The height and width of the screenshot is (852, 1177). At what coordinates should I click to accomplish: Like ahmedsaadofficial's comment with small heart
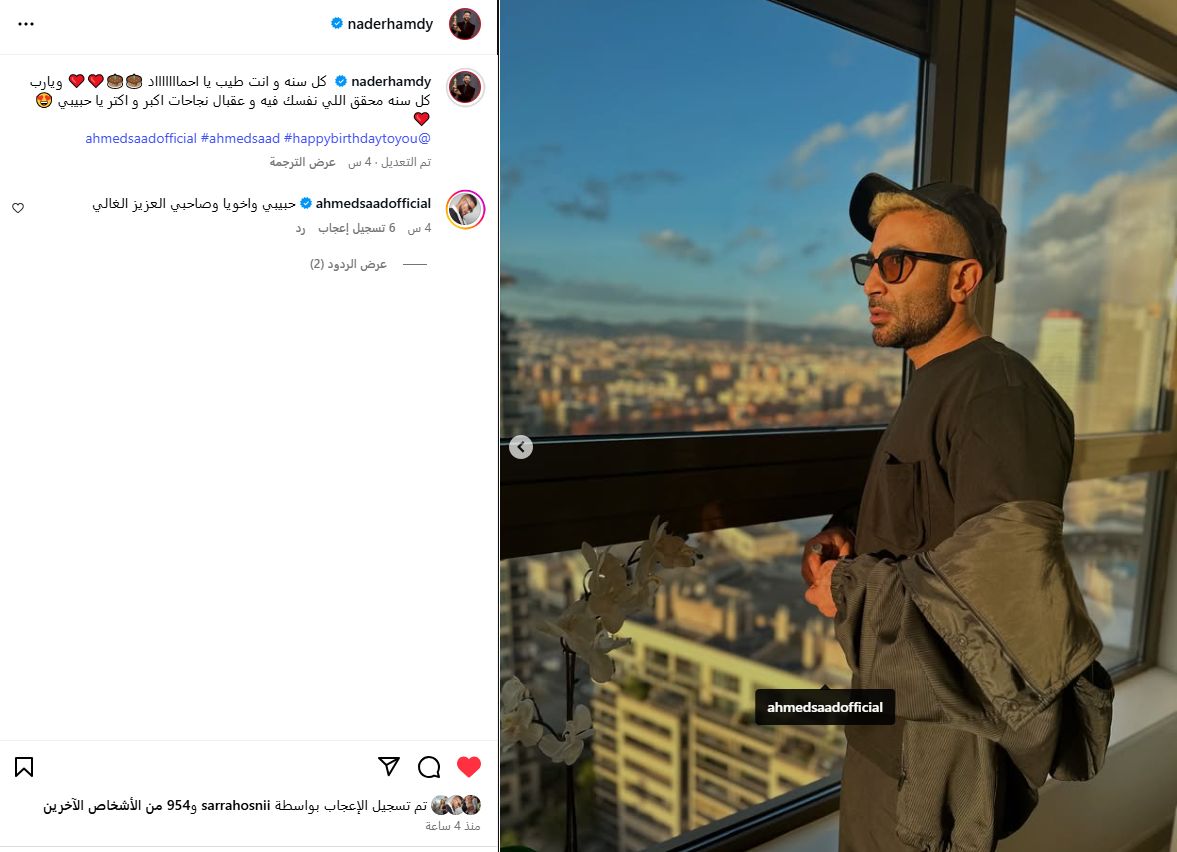pos(18,208)
